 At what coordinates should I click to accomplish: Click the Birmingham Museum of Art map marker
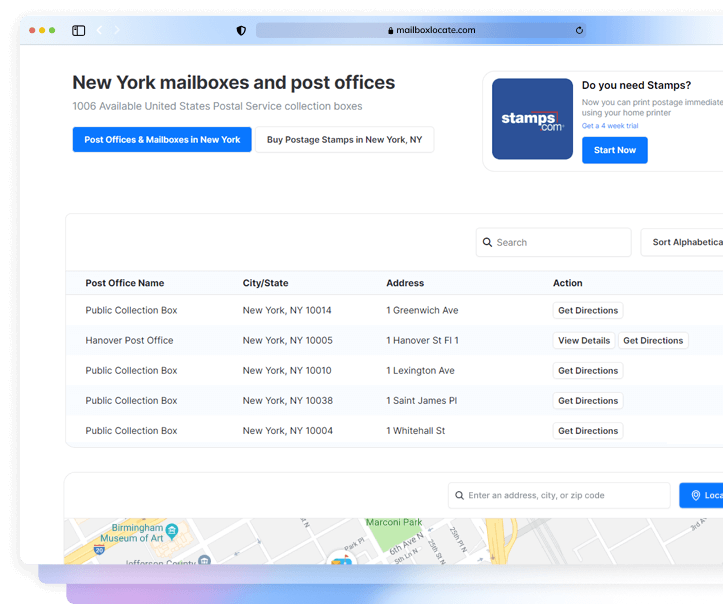pos(171,530)
